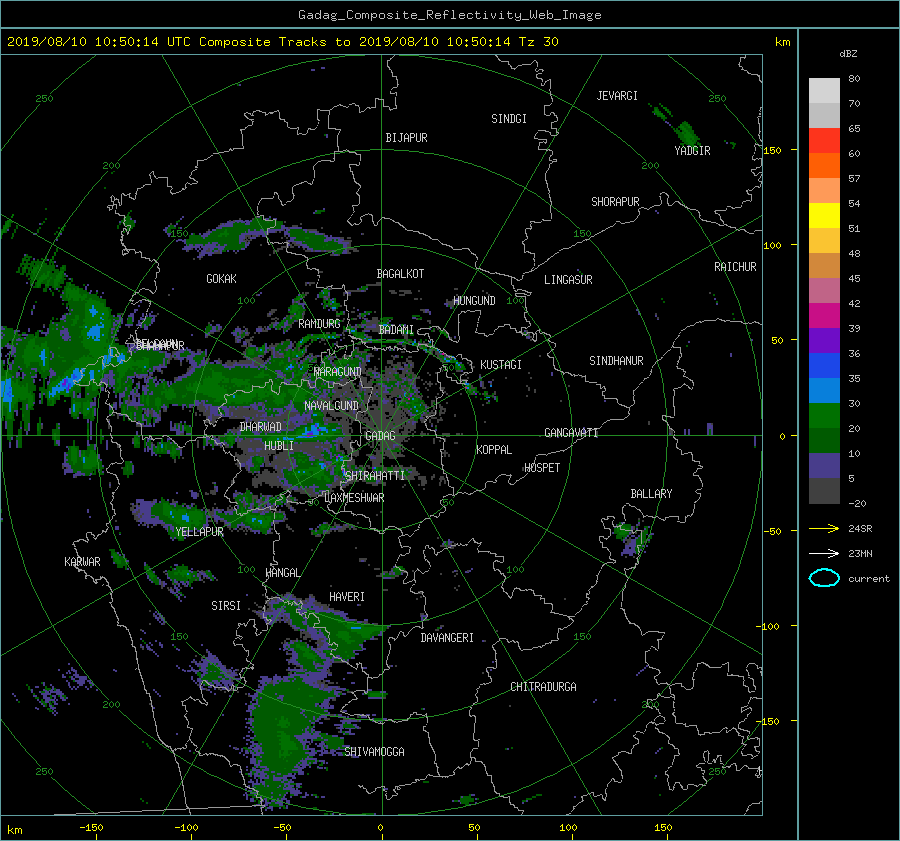
Task: Click the light blue 30-35 dBZ swatch
Action: pos(824,390)
